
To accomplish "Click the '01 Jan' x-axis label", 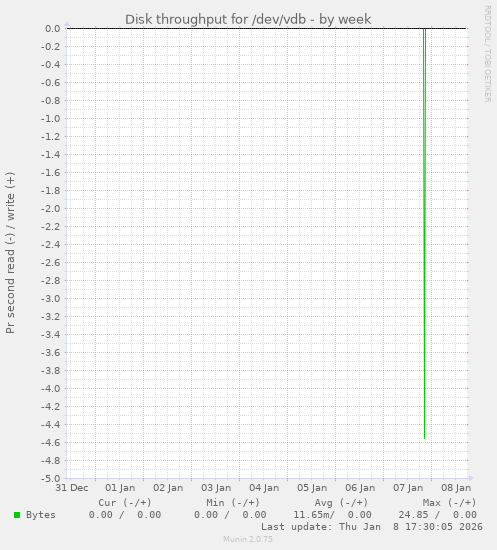I will pos(120,488).
